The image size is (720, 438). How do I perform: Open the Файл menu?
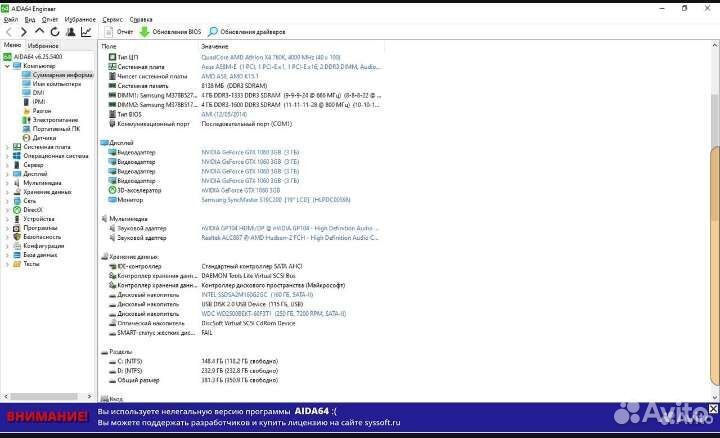(x=11, y=19)
